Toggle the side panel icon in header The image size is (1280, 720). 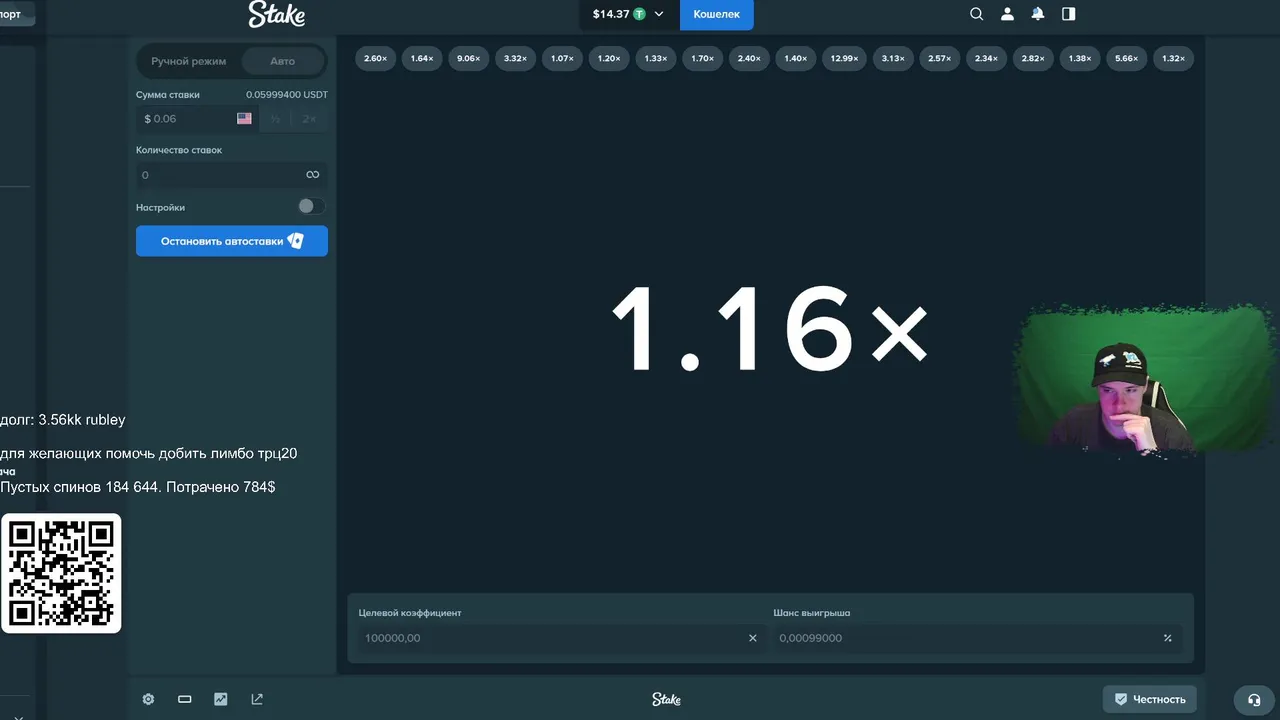click(x=1068, y=14)
